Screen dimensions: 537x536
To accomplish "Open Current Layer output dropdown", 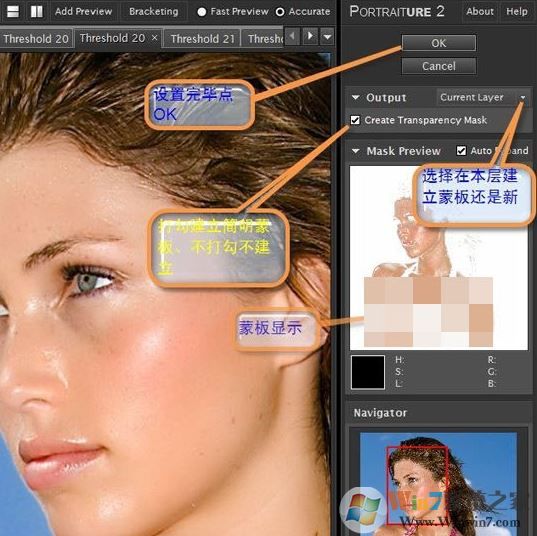I will [483, 97].
